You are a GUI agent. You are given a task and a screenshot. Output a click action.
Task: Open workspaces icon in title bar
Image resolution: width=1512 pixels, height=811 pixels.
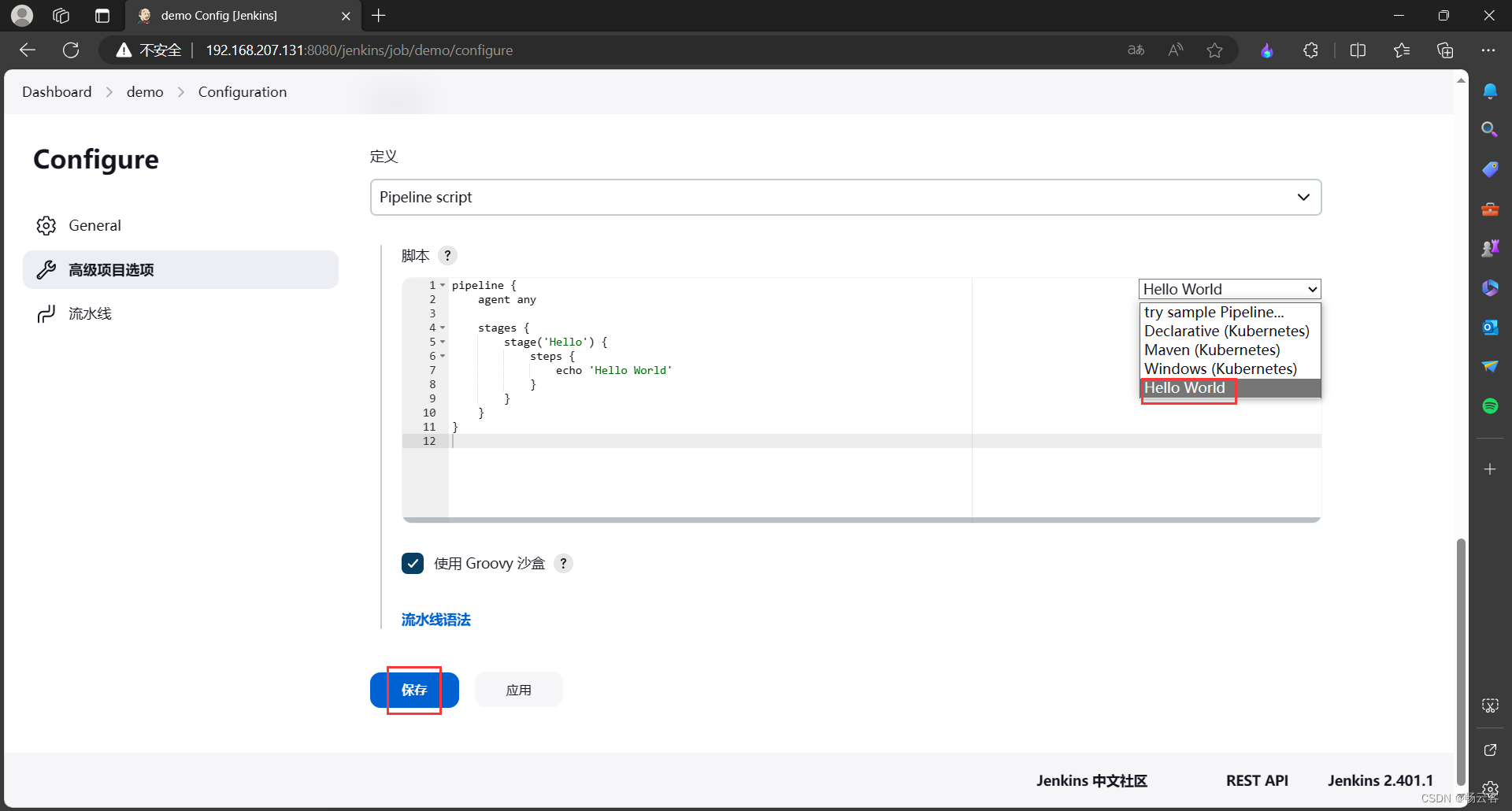(61, 16)
